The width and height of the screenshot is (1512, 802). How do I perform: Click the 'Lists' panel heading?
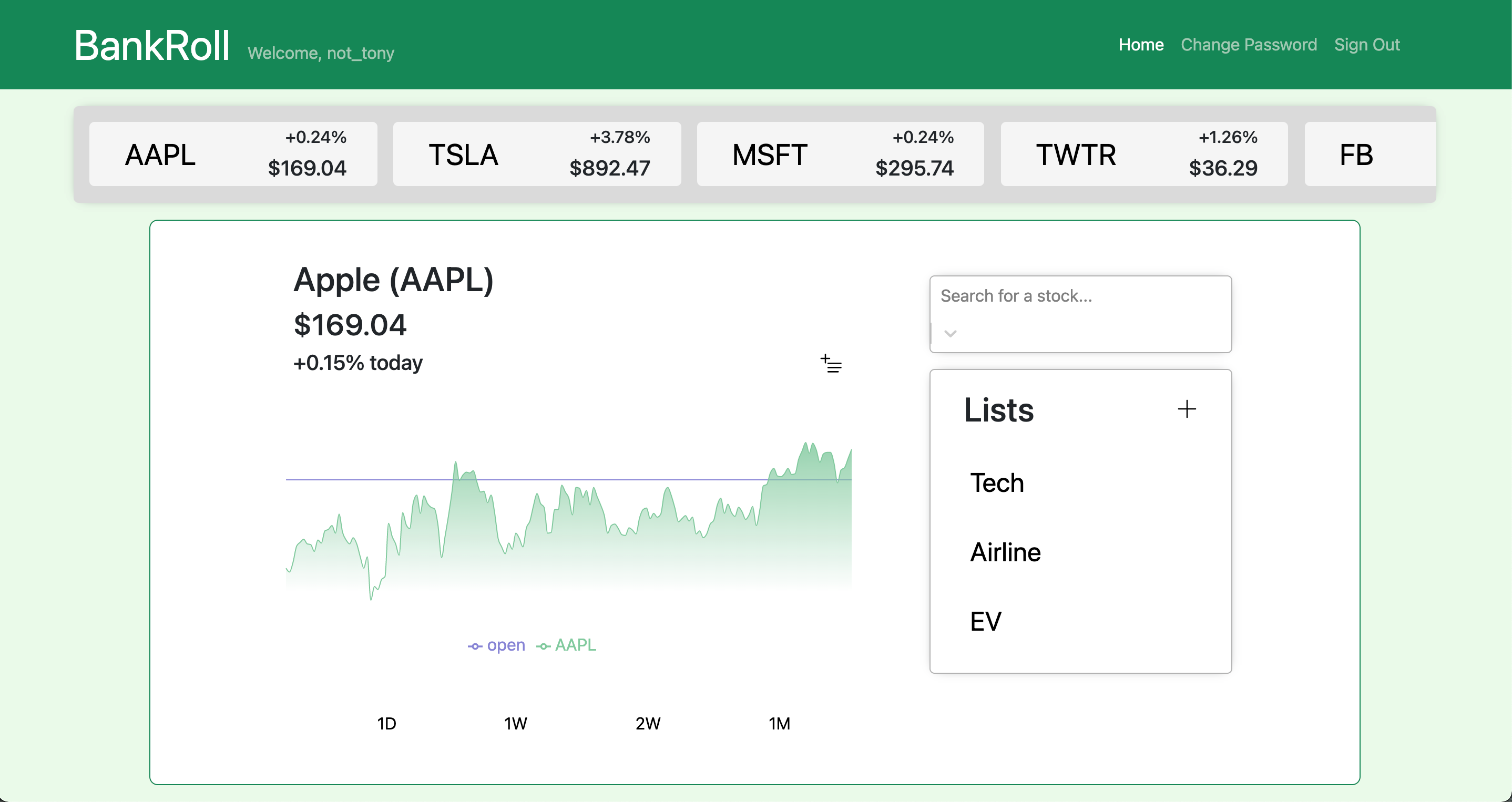tap(998, 409)
